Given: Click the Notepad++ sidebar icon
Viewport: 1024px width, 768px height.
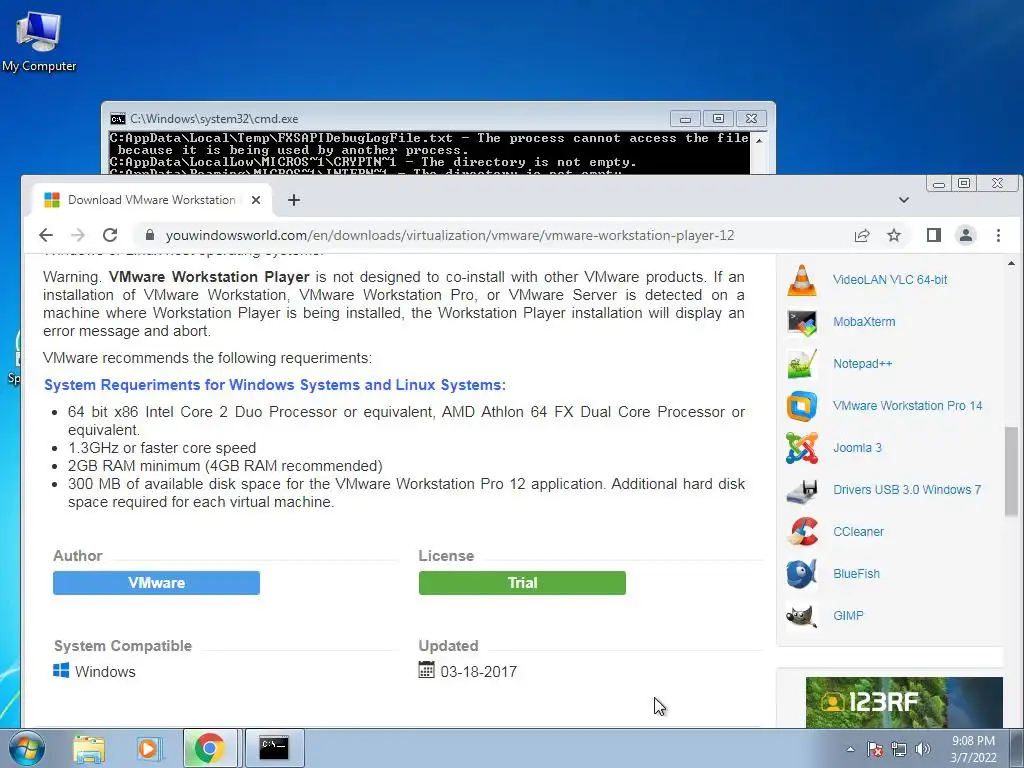Looking at the screenshot, I should (802, 364).
